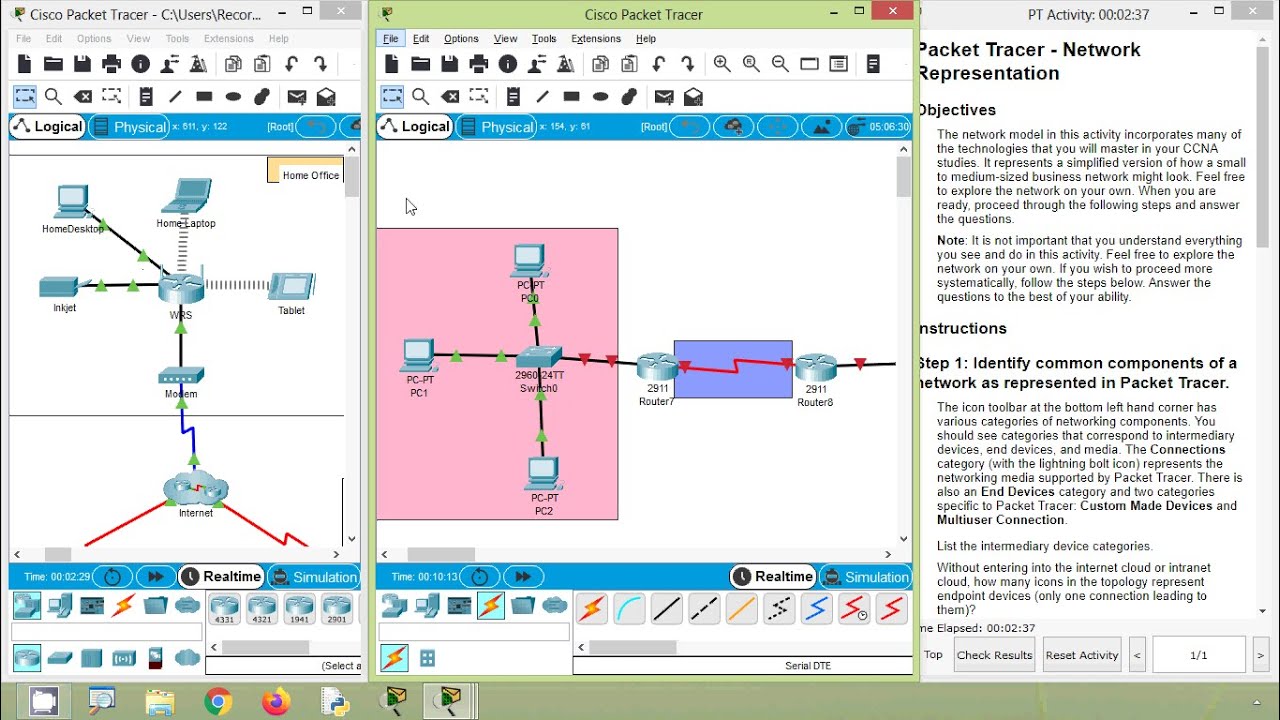1280x720 pixels.
Task: Choose blue Coaxial cable type
Action: pos(816,608)
